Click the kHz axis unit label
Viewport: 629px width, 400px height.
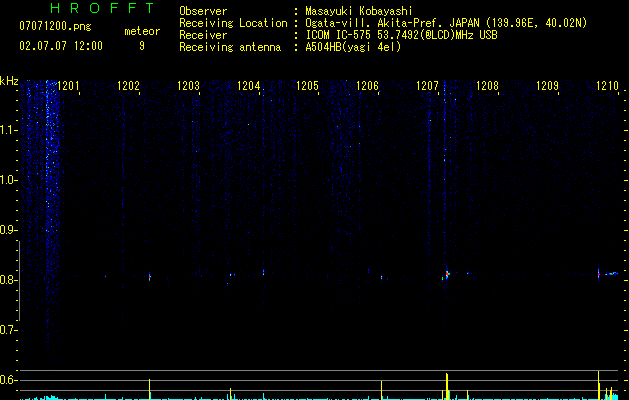point(9,81)
